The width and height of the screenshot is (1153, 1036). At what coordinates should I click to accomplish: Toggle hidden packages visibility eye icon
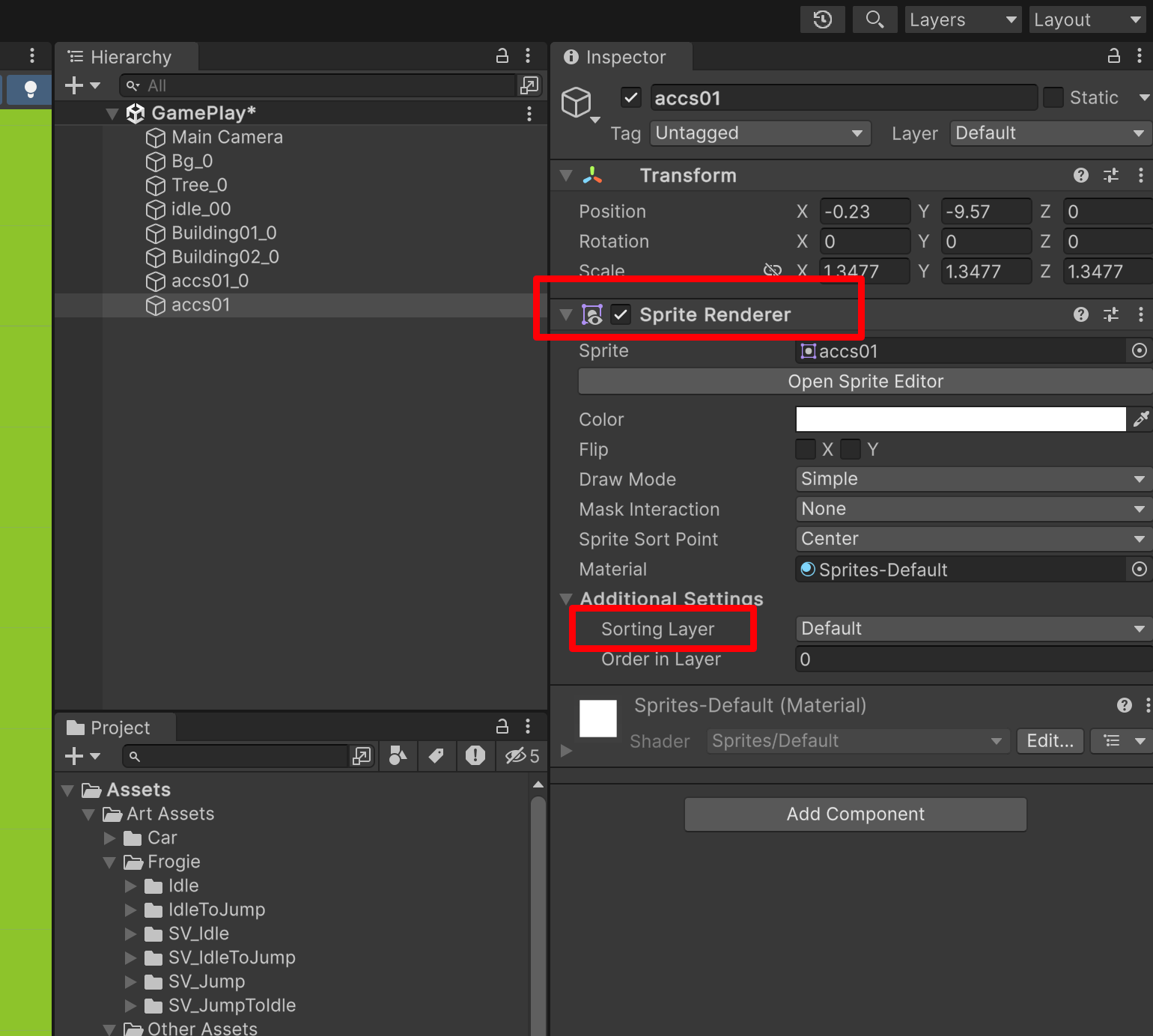522,756
